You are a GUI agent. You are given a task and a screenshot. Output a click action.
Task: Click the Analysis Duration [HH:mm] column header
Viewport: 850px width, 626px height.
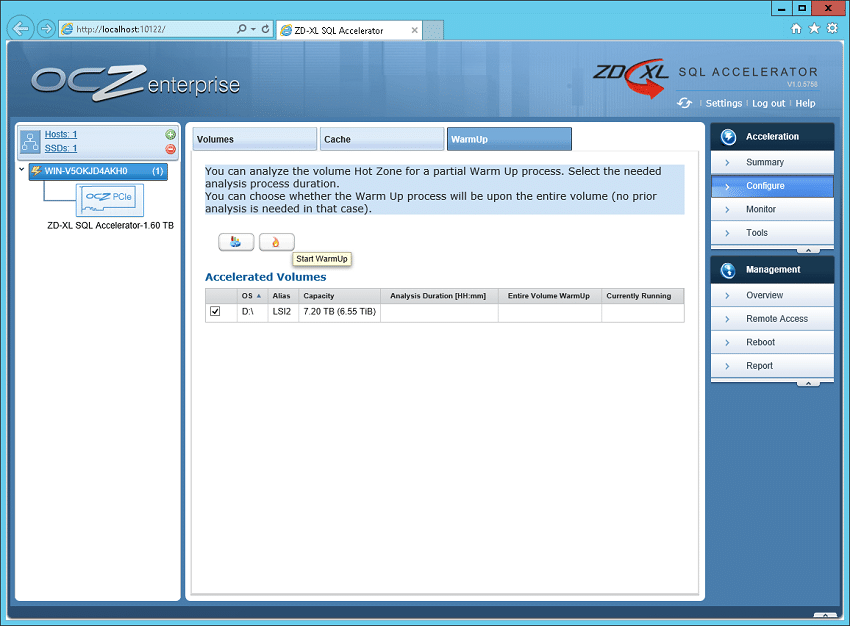439,295
